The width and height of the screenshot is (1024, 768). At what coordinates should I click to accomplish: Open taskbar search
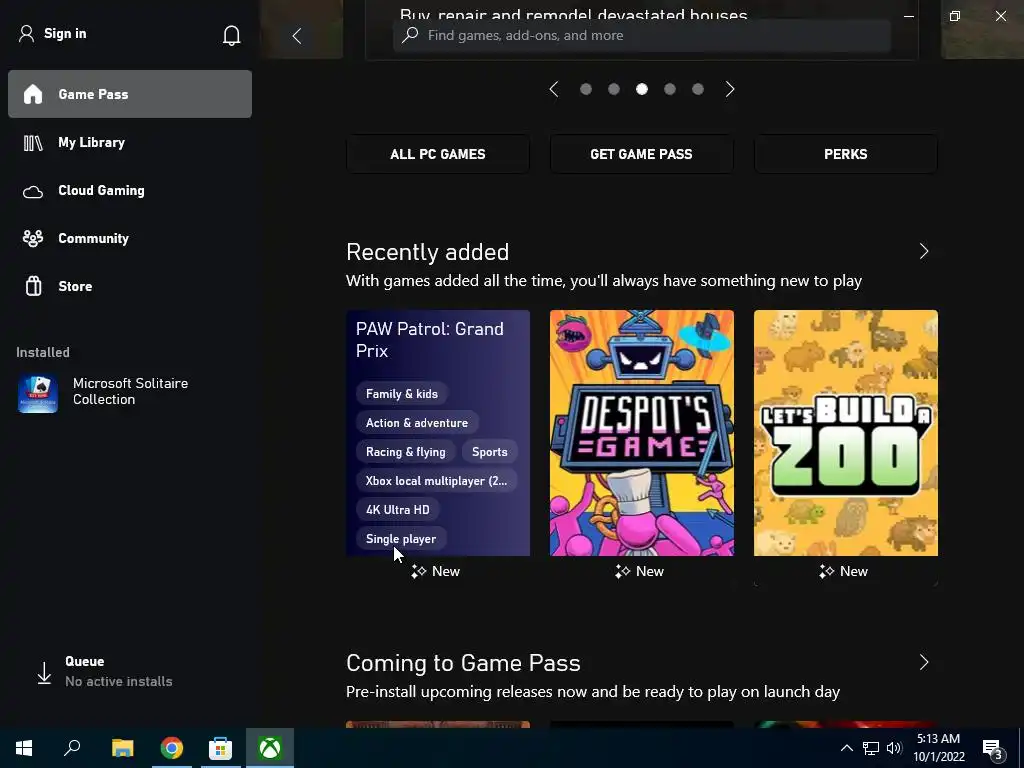click(x=72, y=748)
